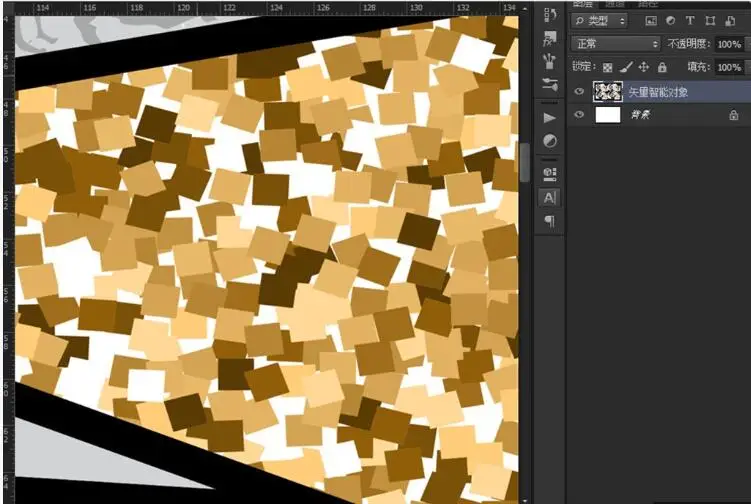Lock all padlock icon beside 锁定

pyautogui.click(x=662, y=67)
